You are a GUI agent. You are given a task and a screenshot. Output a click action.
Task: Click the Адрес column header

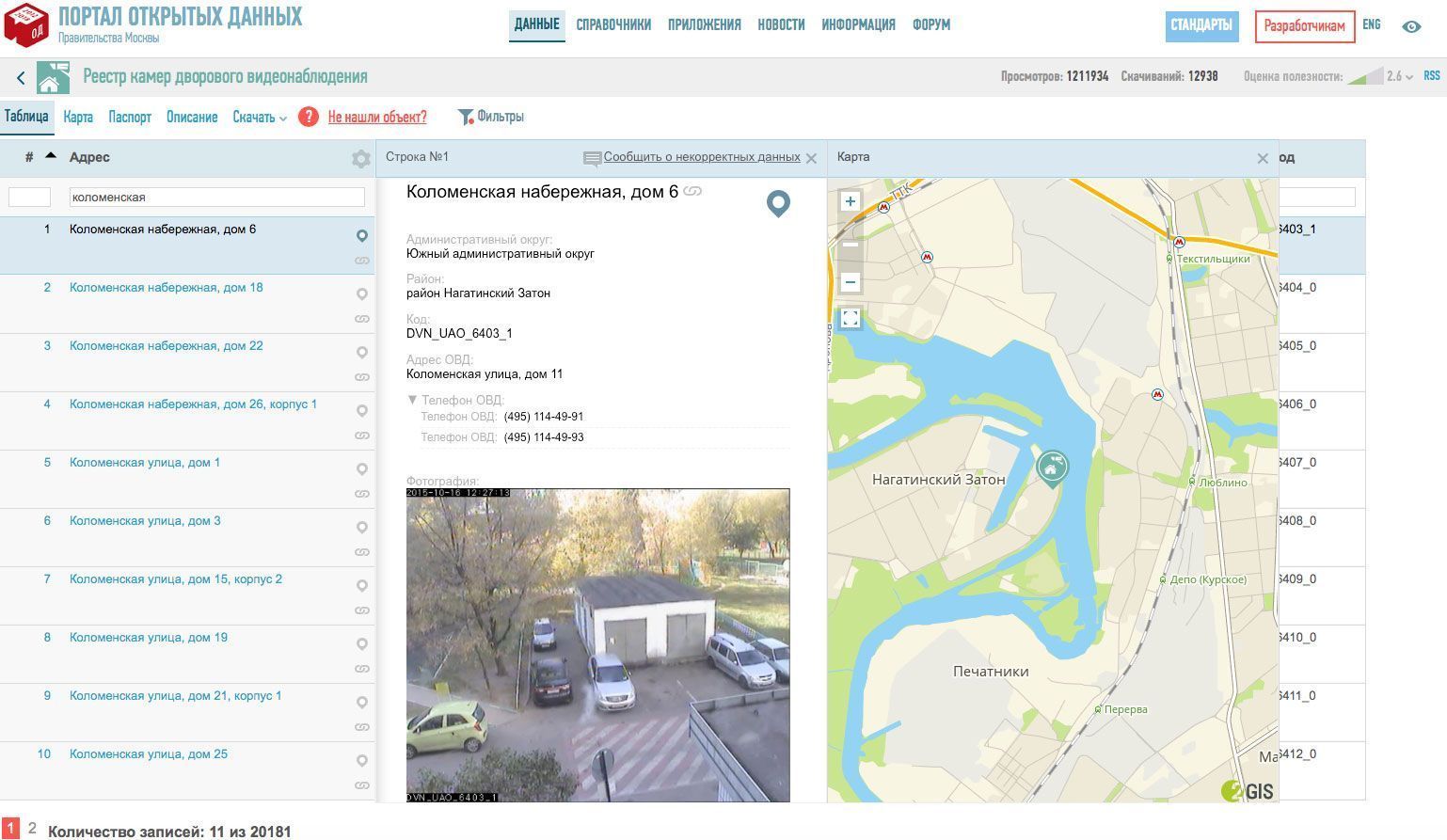(89, 157)
